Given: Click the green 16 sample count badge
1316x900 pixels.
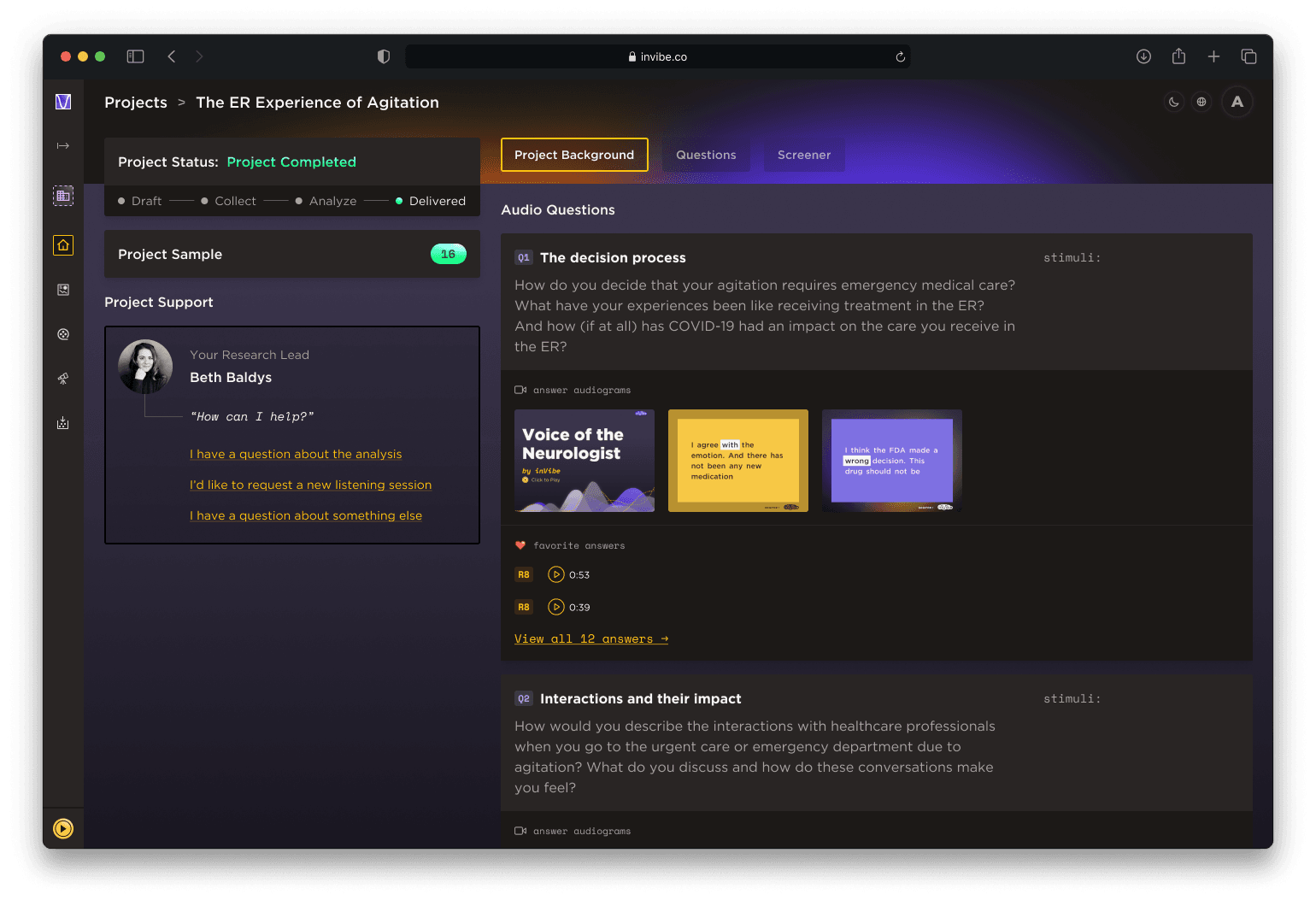Looking at the screenshot, I should pos(449,254).
